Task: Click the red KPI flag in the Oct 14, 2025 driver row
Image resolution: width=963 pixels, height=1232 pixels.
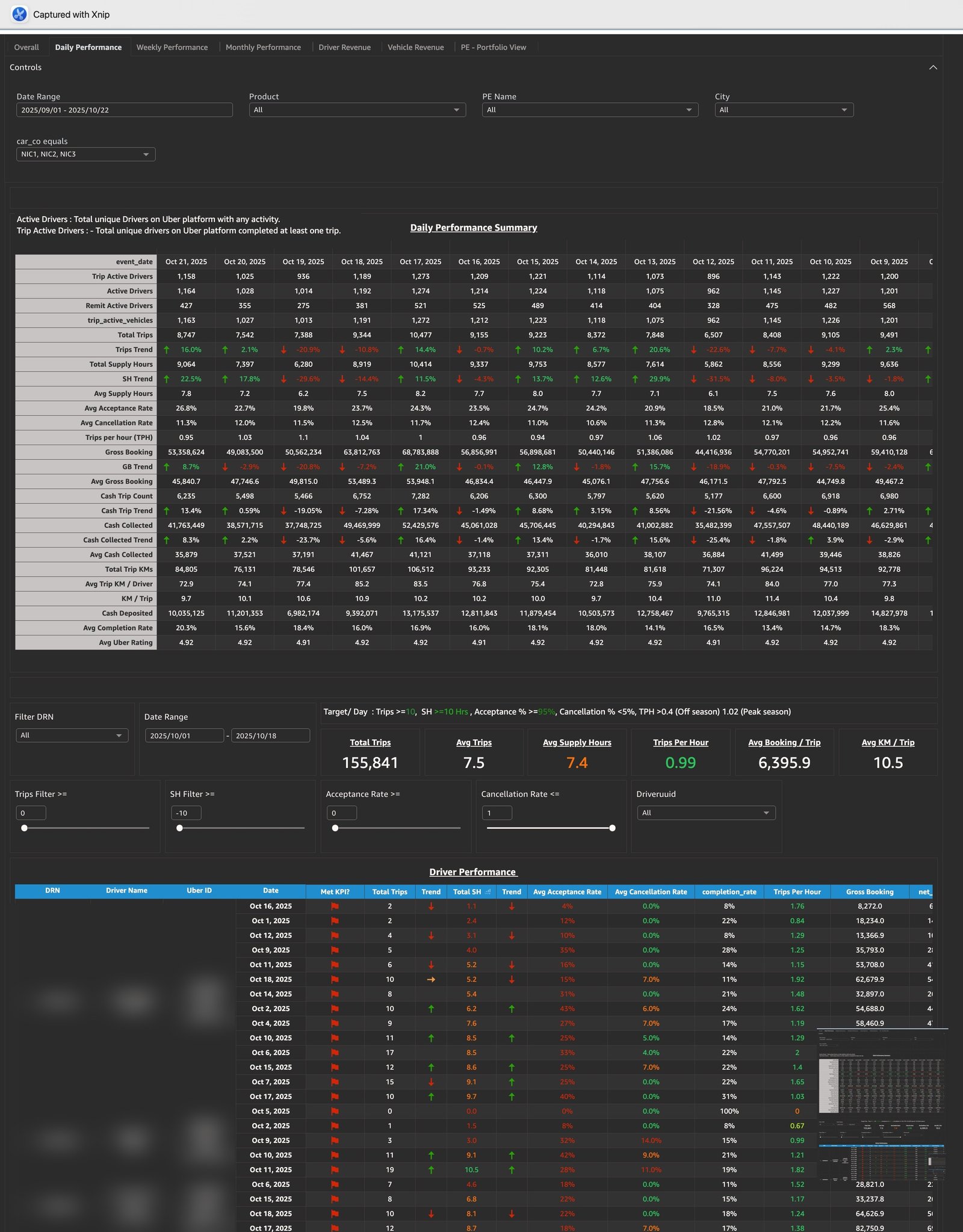Action: (x=335, y=994)
